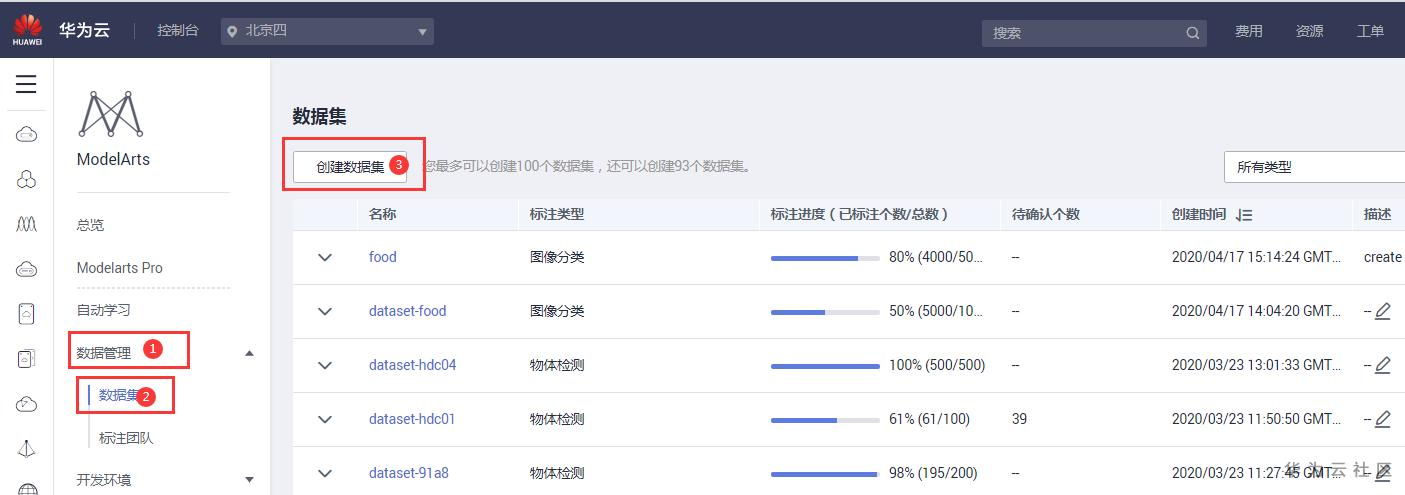1405x495 pixels.
Task: Click pencil icon for dataset-hdc04 row
Action: pyautogui.click(x=1382, y=365)
